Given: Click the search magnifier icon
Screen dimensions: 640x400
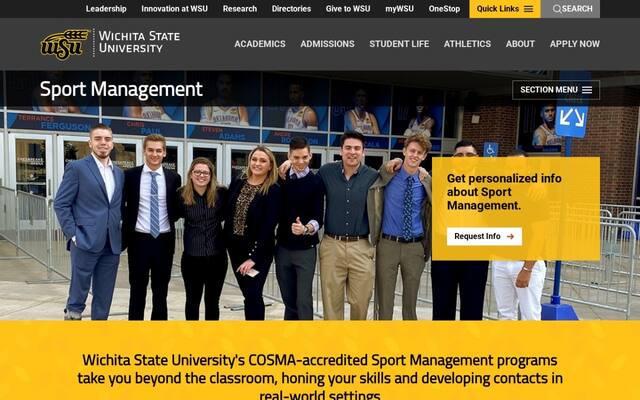Looking at the screenshot, I should tap(557, 9).
